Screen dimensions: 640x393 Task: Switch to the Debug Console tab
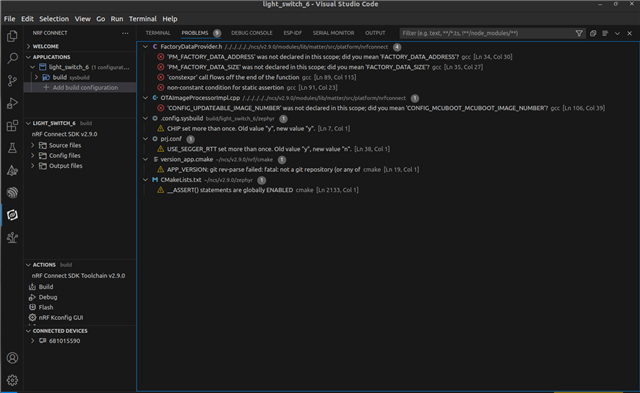[x=251, y=33]
